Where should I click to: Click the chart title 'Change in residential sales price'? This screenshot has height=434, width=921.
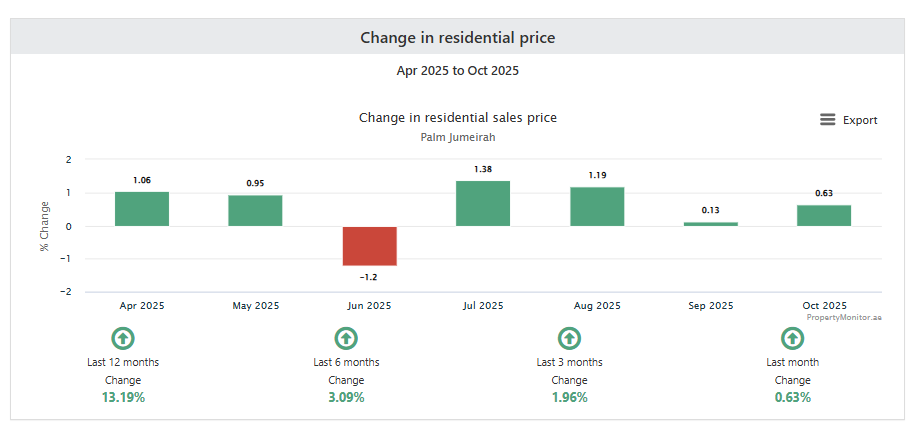(x=458, y=118)
